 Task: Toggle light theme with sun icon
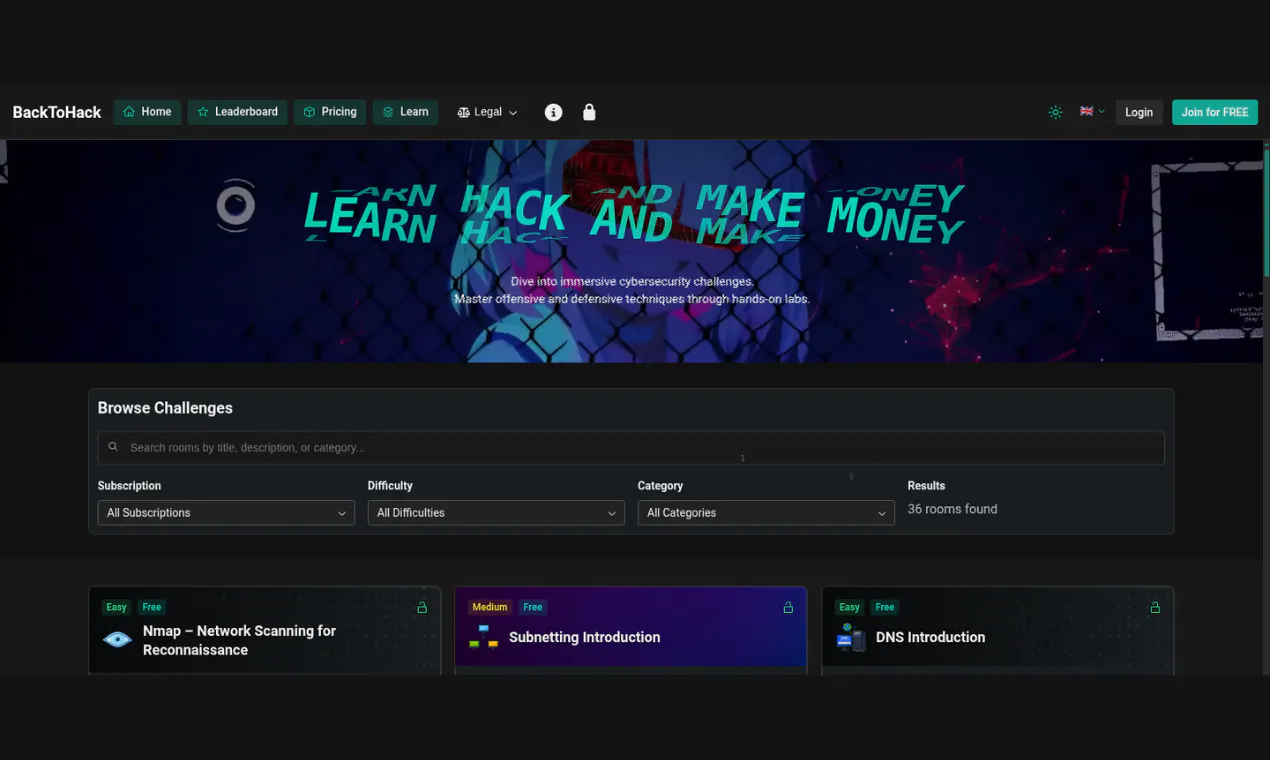(x=1055, y=112)
